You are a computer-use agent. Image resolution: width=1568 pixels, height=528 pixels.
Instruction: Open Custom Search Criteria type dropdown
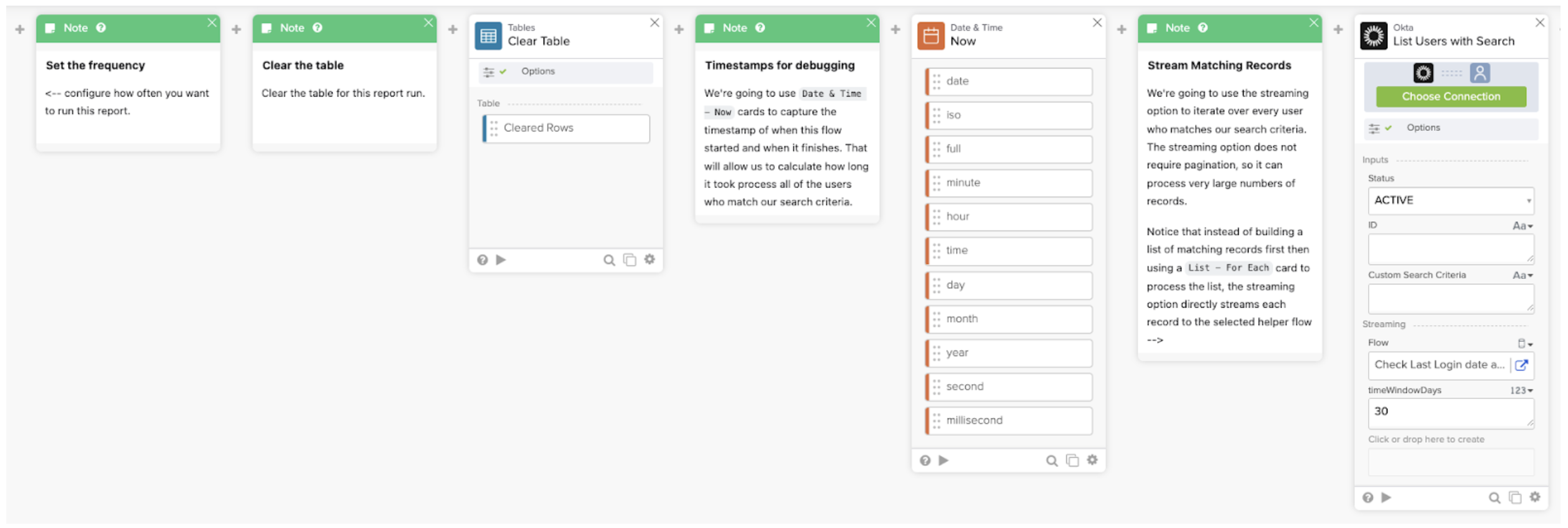1522,275
